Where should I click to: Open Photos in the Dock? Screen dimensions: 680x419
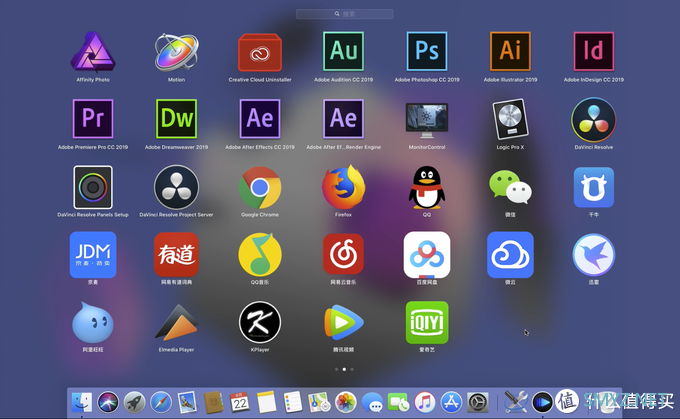pyautogui.click(x=346, y=402)
